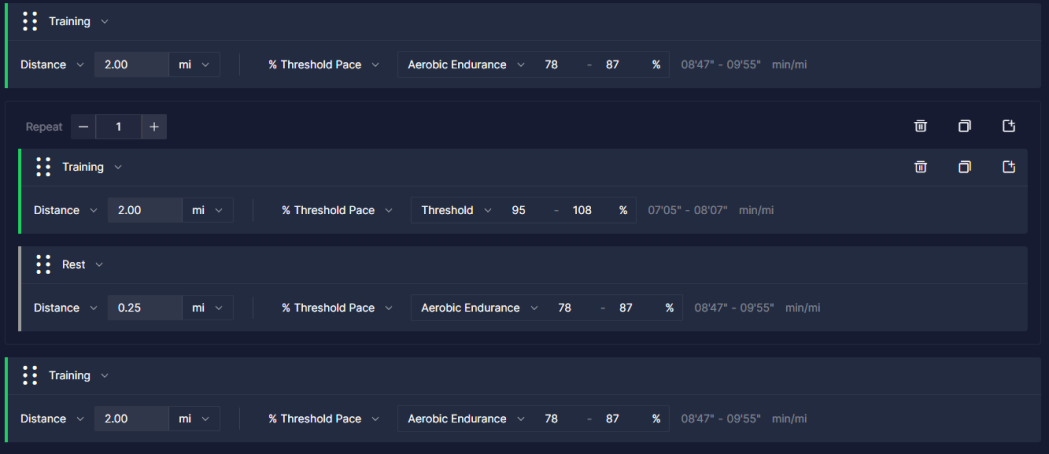Click the repeat count field showing 1

pyautogui.click(x=118, y=126)
